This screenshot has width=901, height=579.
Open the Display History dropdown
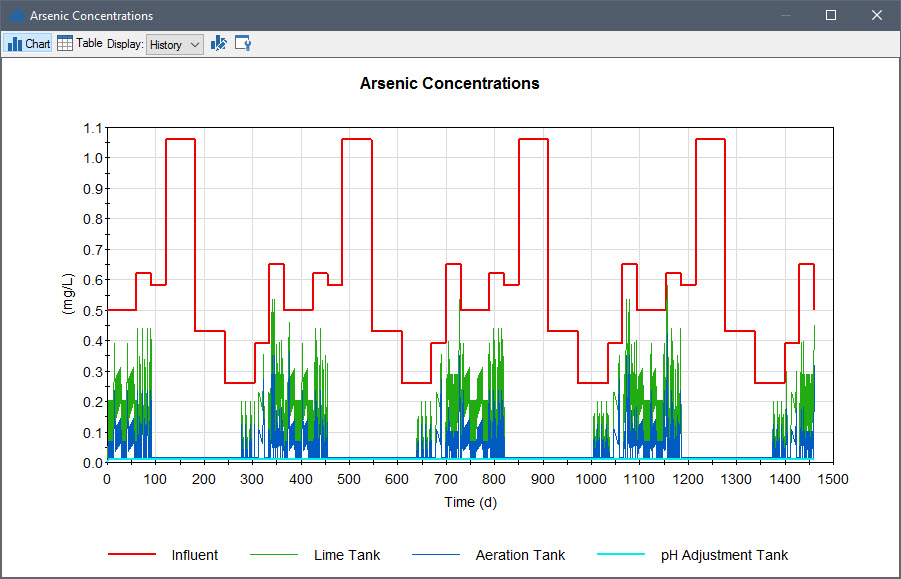(175, 44)
